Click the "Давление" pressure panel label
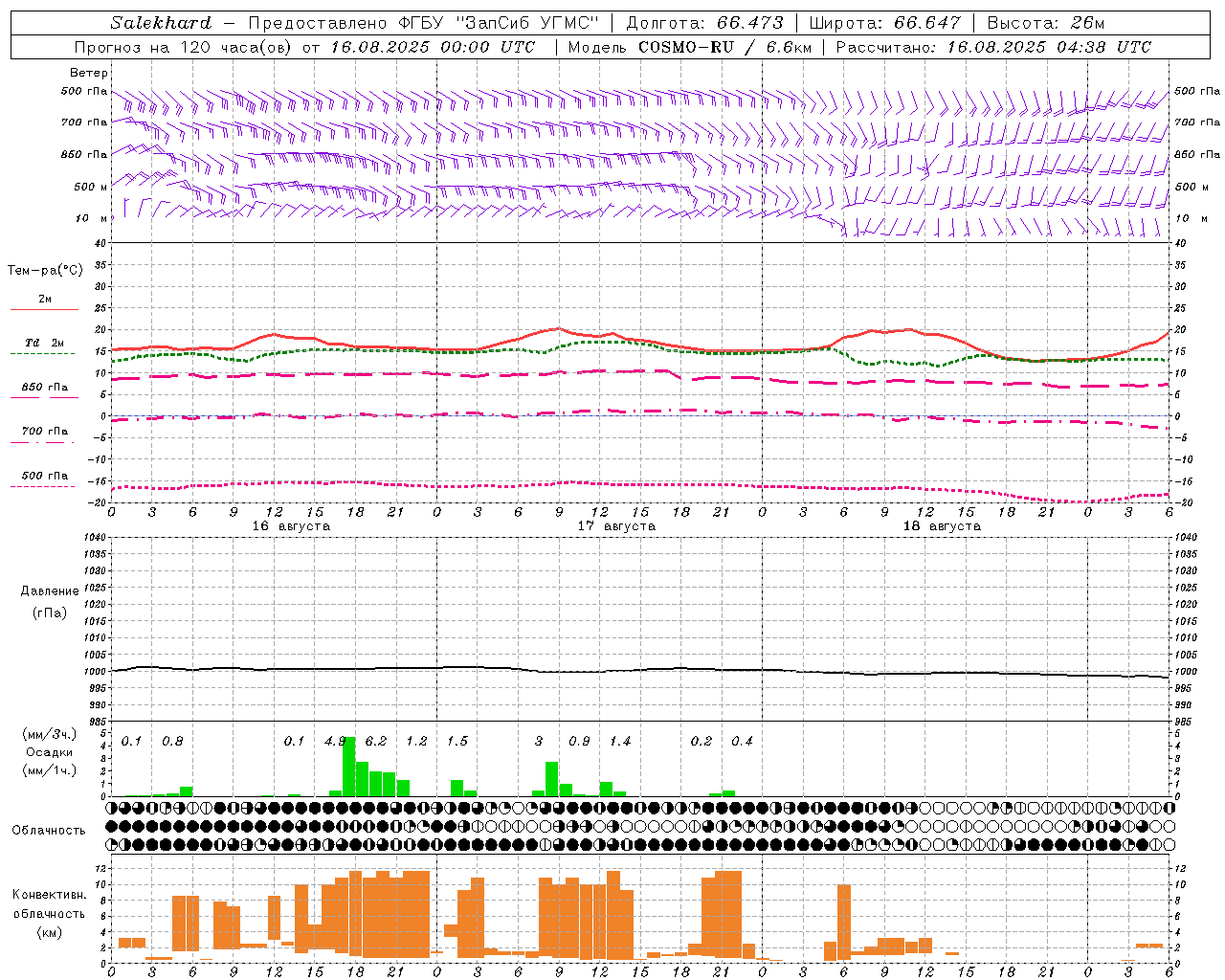This screenshot has width=1225, height=980. [50, 591]
